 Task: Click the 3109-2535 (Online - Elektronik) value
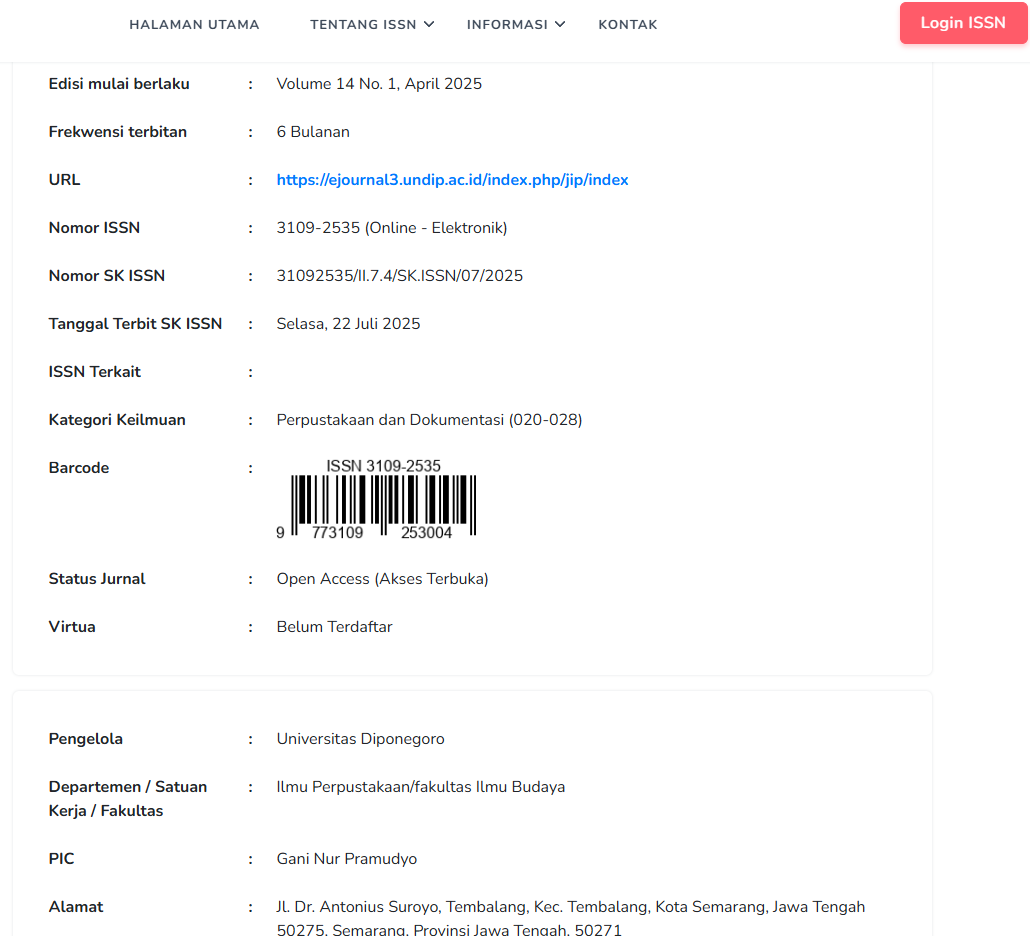(391, 228)
